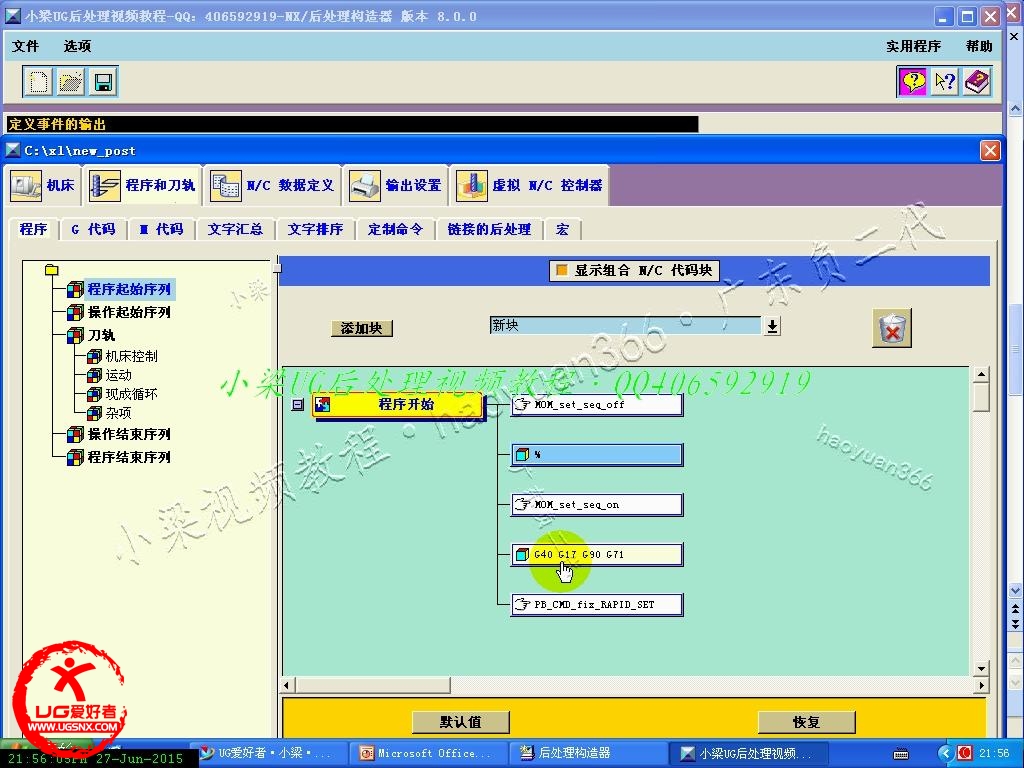Switch to the 文字汇总 sub-tab

pyautogui.click(x=235, y=229)
